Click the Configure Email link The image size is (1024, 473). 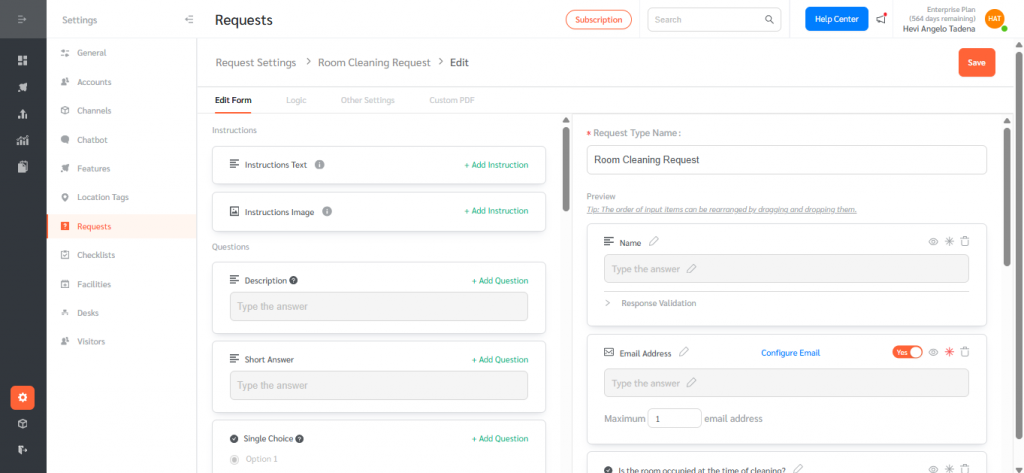790,353
